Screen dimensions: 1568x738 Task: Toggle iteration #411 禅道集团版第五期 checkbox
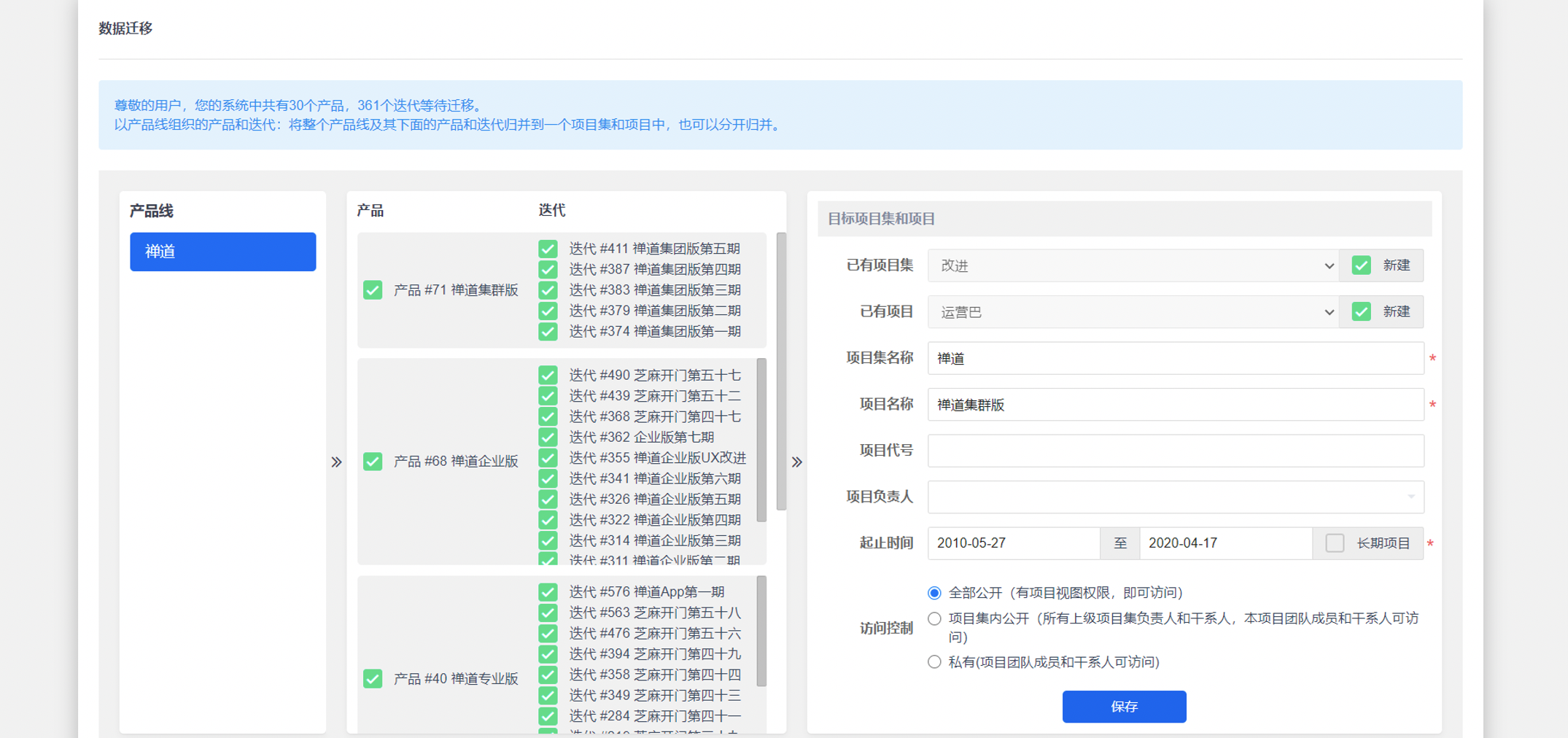548,249
